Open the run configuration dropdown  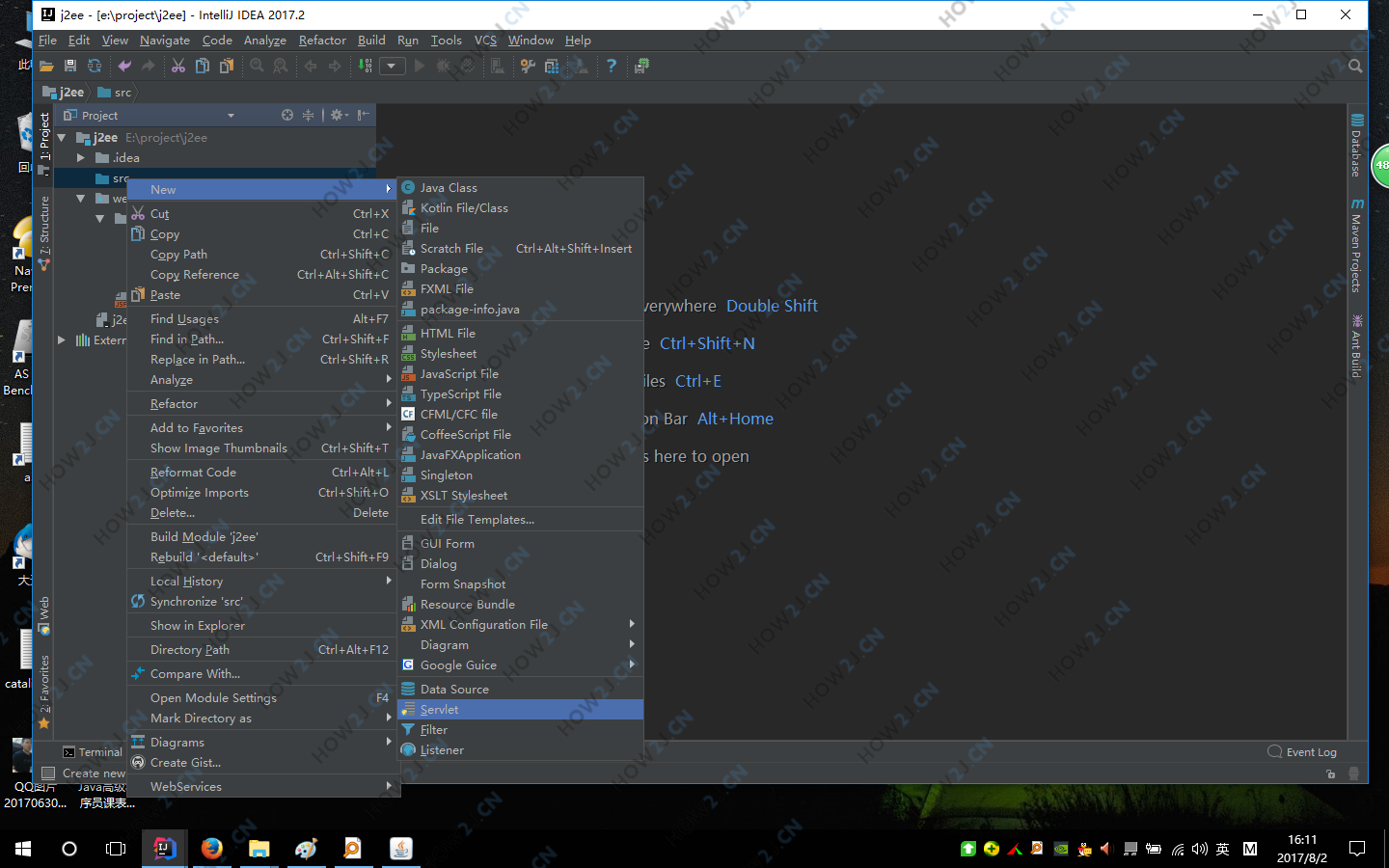pyautogui.click(x=392, y=67)
